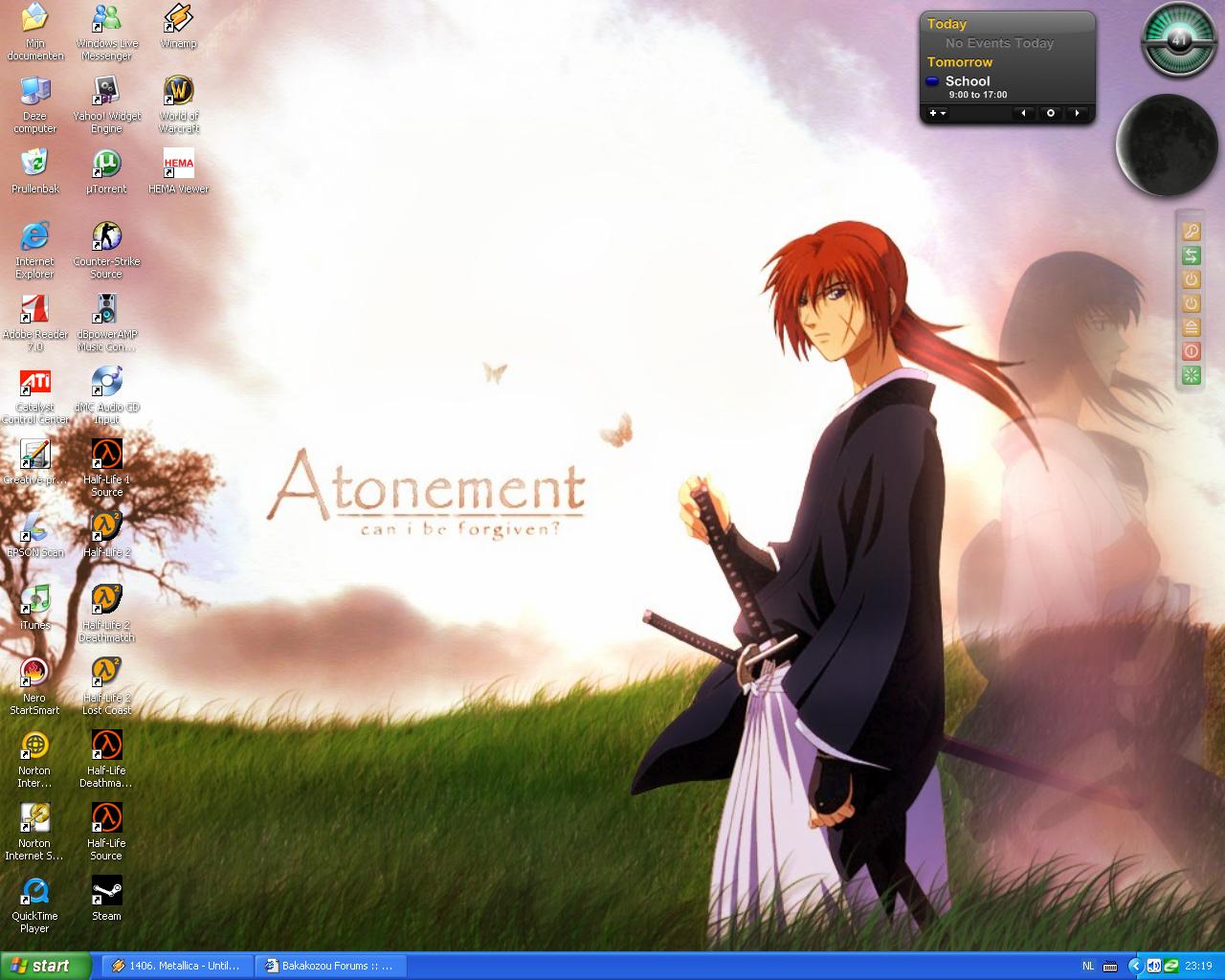
Task: Click the NL language indicator
Action: pos(1088,967)
